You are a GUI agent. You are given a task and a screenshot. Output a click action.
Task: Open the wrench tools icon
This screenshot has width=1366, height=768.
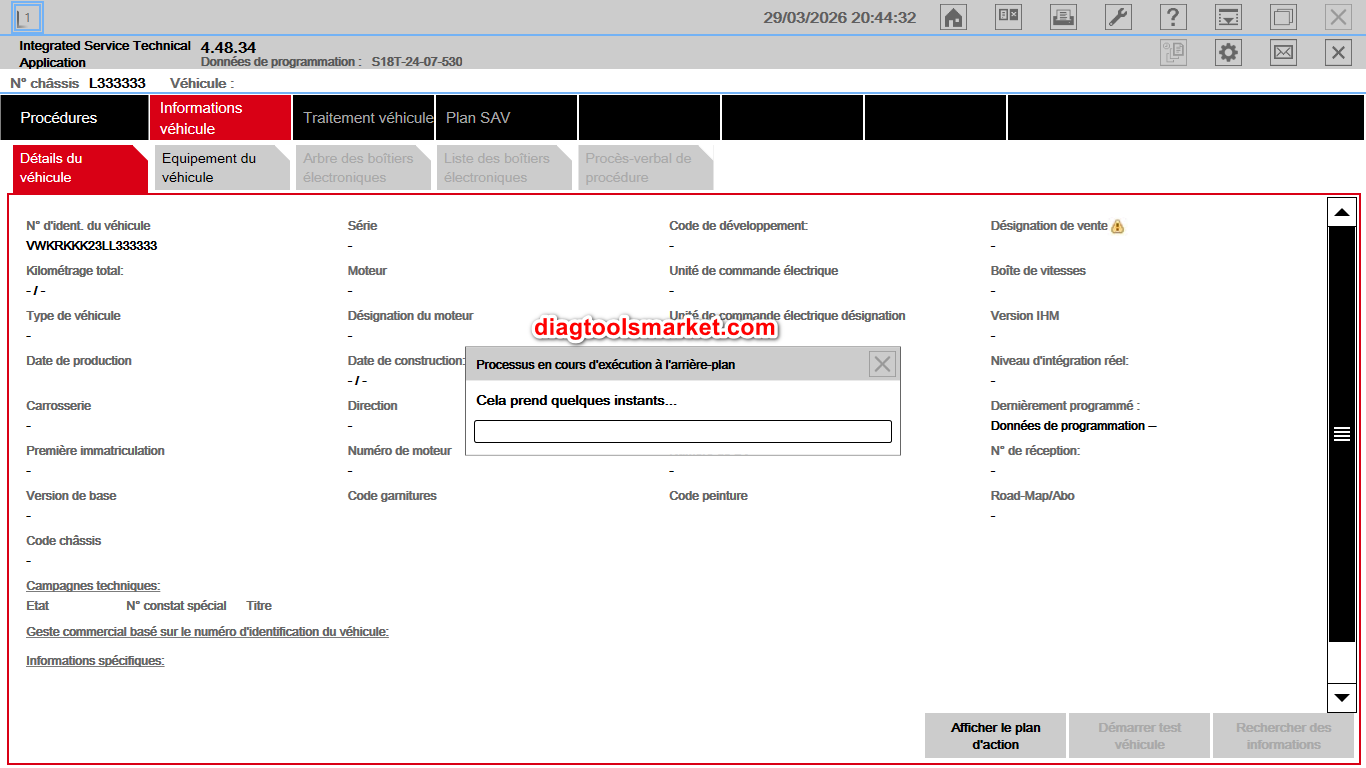[1118, 17]
